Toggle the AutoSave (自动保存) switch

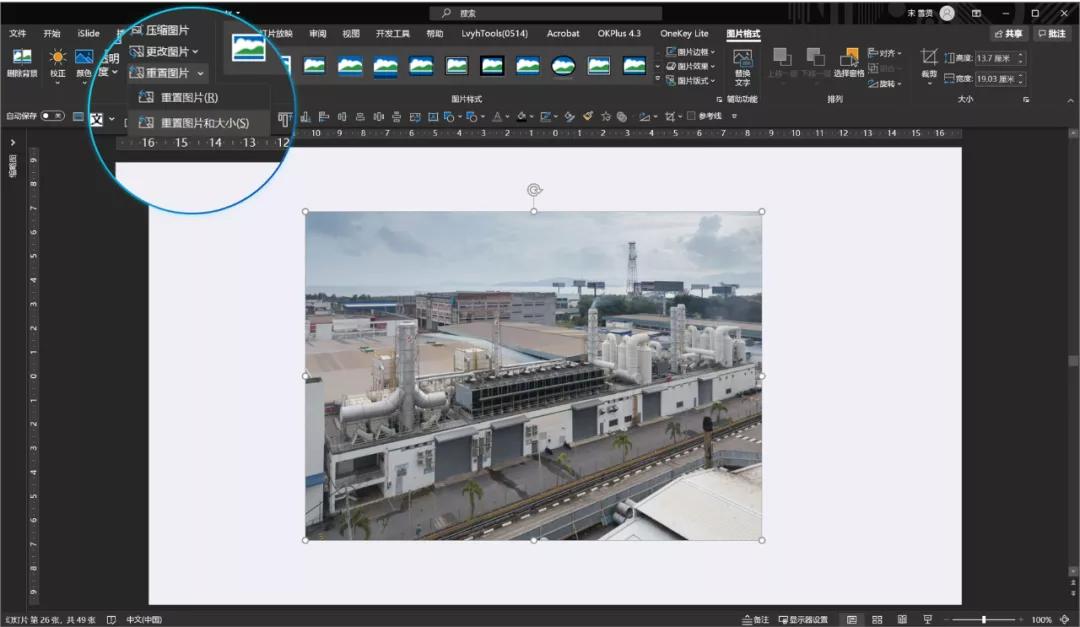coord(52,116)
